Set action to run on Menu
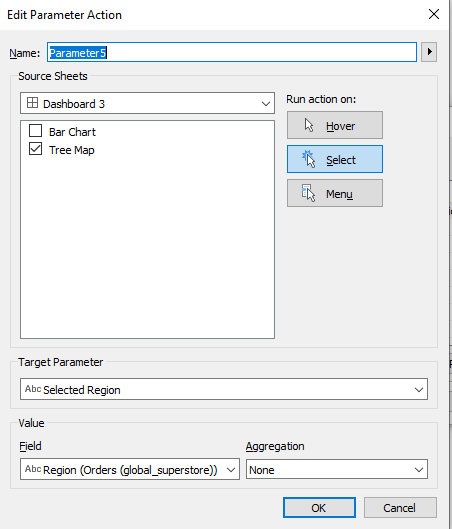The height and width of the screenshot is (529, 452). pos(335,193)
